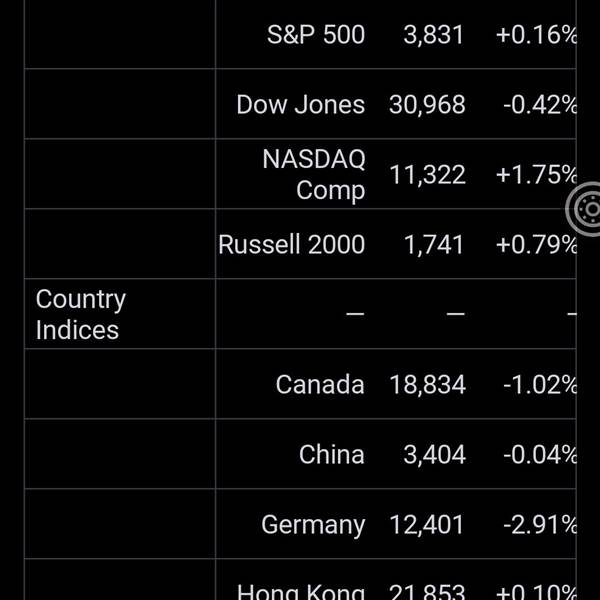This screenshot has height=600, width=600.
Task: Select the Russell 2000 label
Action: click(x=292, y=245)
